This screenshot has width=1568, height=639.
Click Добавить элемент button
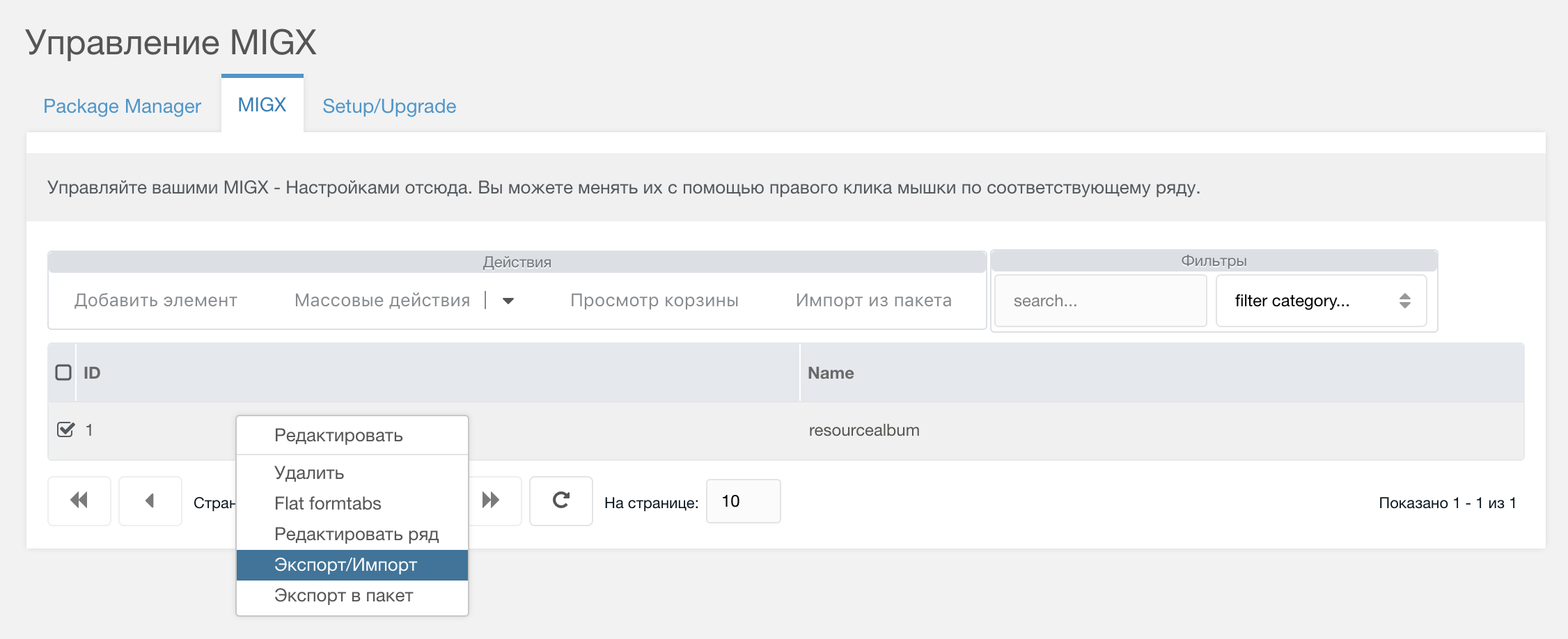pos(156,301)
